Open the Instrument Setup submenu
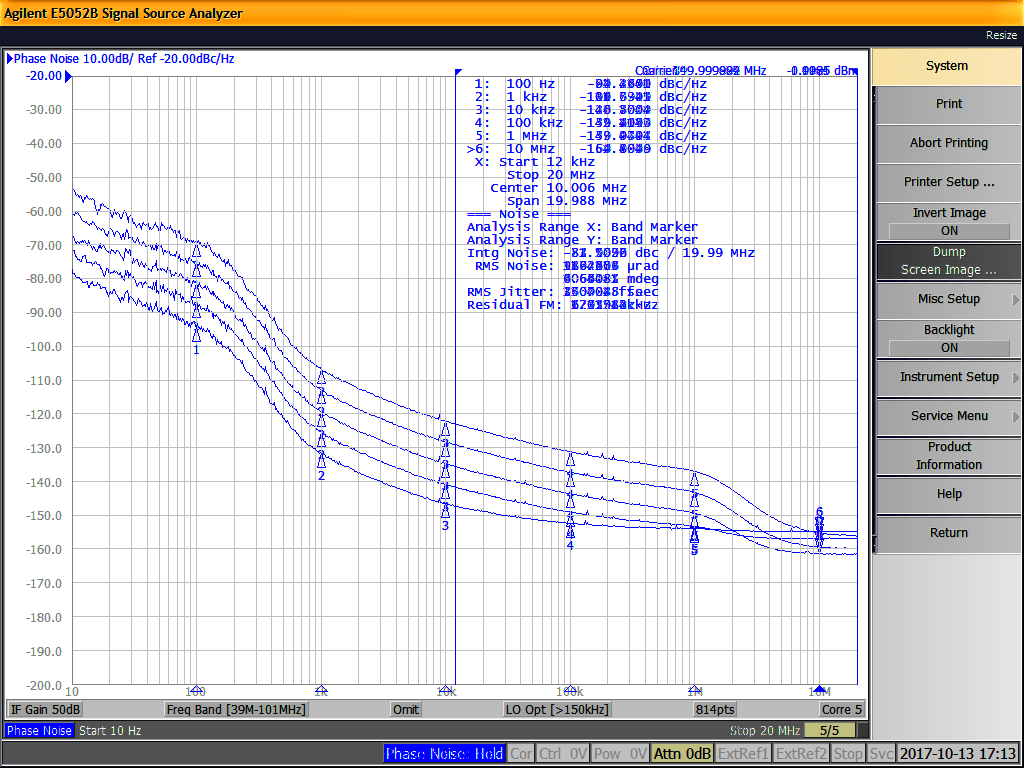Screen dimensions: 1024x768 pyautogui.click(x=946, y=378)
